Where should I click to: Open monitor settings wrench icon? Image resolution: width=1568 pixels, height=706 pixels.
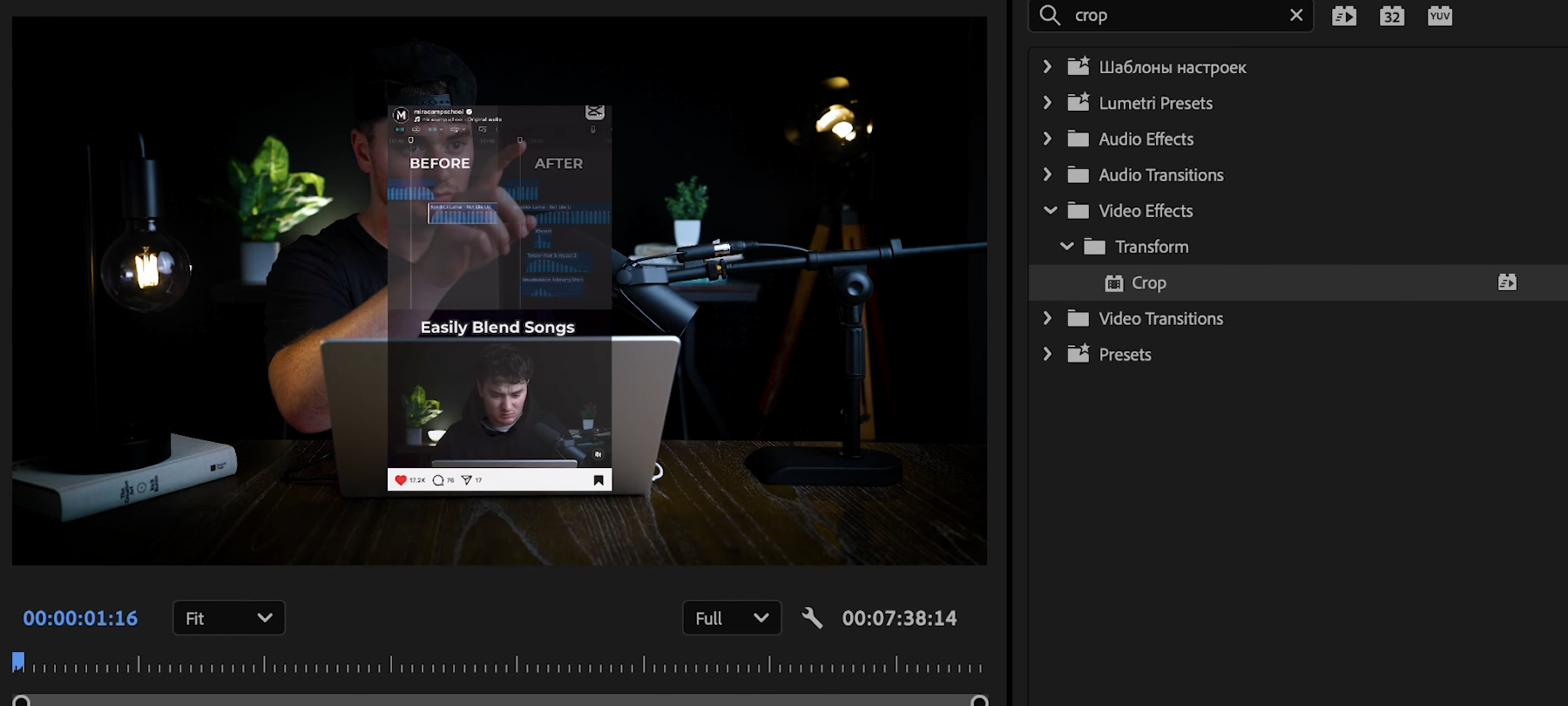click(x=812, y=618)
